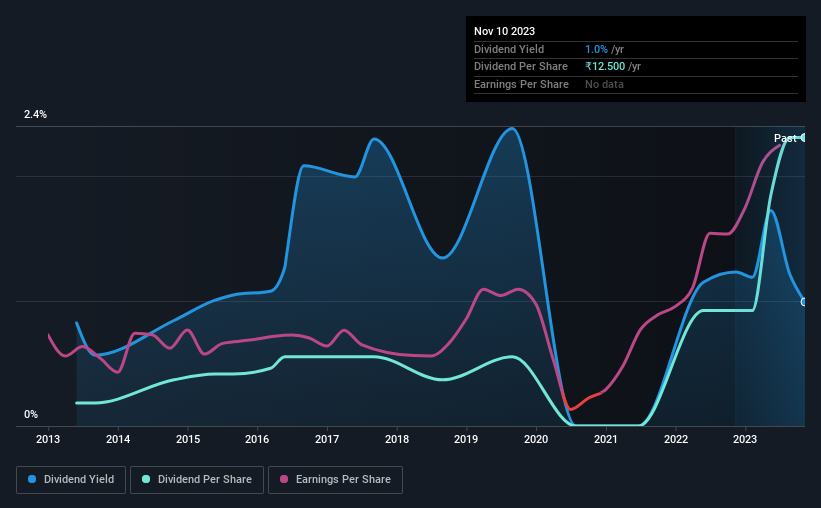
Task: Click the blue Dividend Yield legend dot
Action: coord(32,479)
